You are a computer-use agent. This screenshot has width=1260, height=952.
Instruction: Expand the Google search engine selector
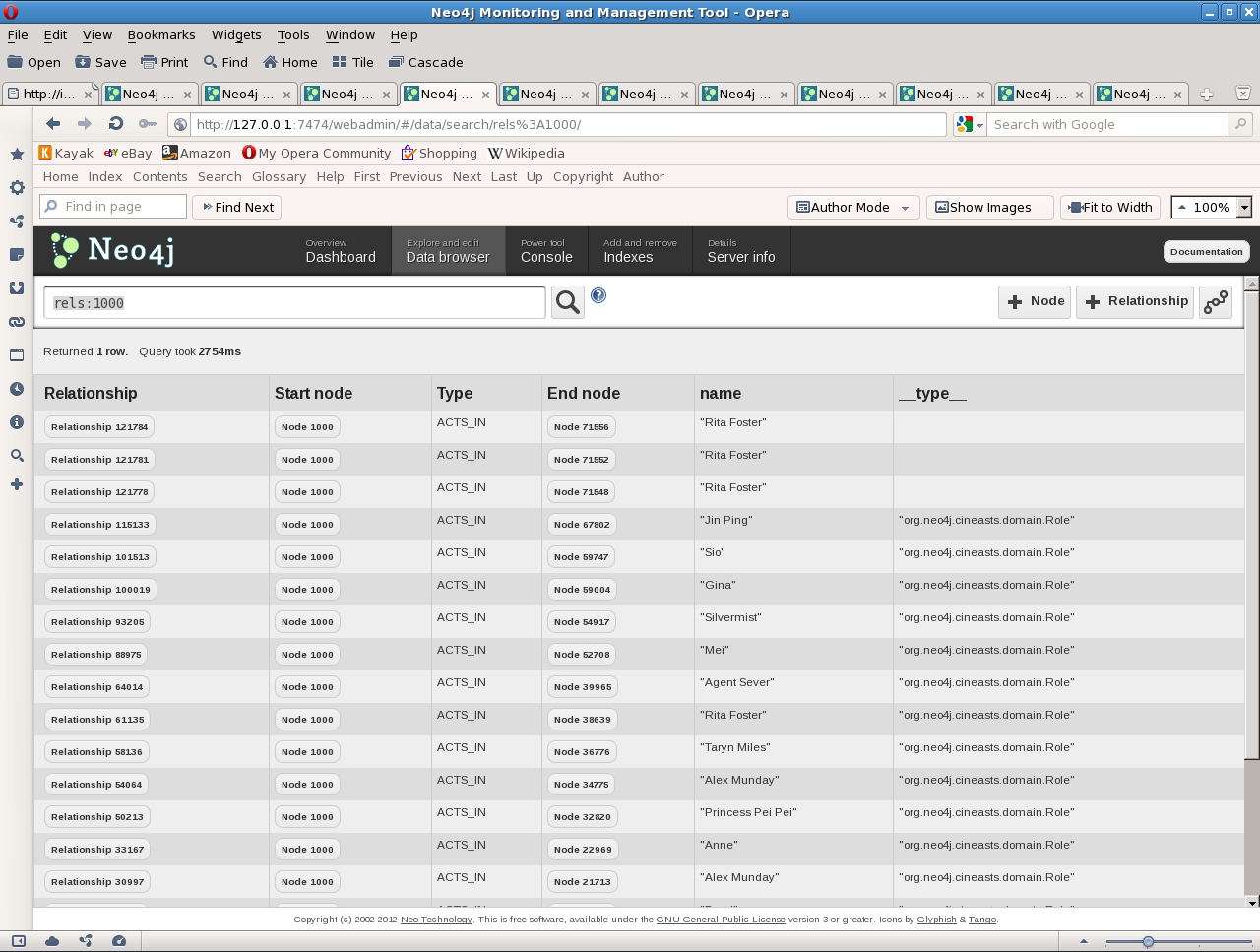[970, 124]
